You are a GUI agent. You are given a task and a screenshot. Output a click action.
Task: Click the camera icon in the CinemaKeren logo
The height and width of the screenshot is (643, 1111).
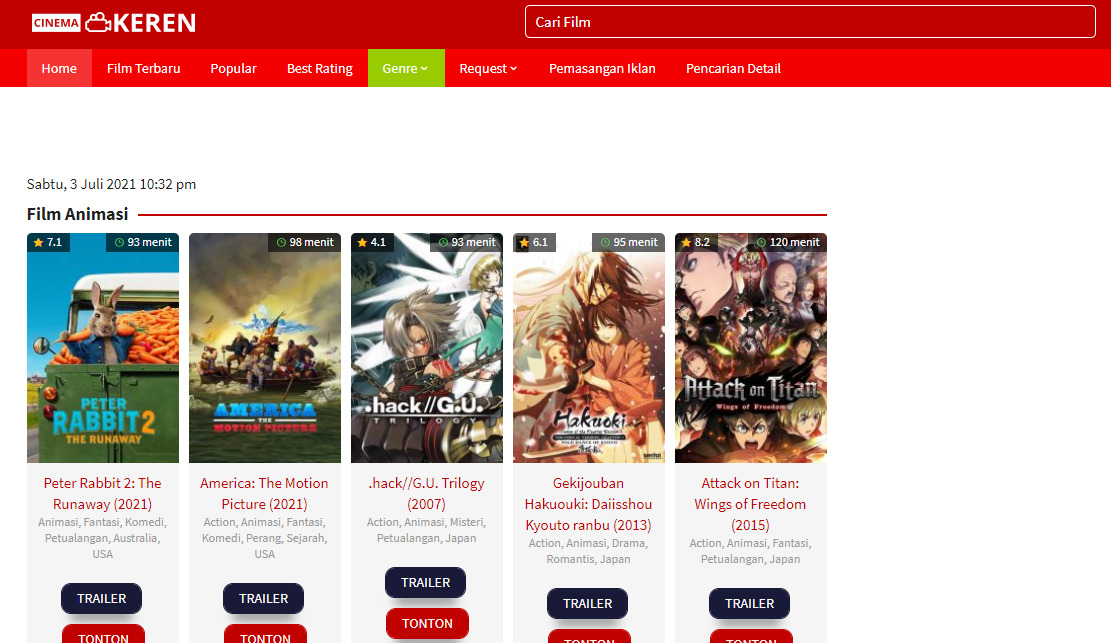pos(100,21)
